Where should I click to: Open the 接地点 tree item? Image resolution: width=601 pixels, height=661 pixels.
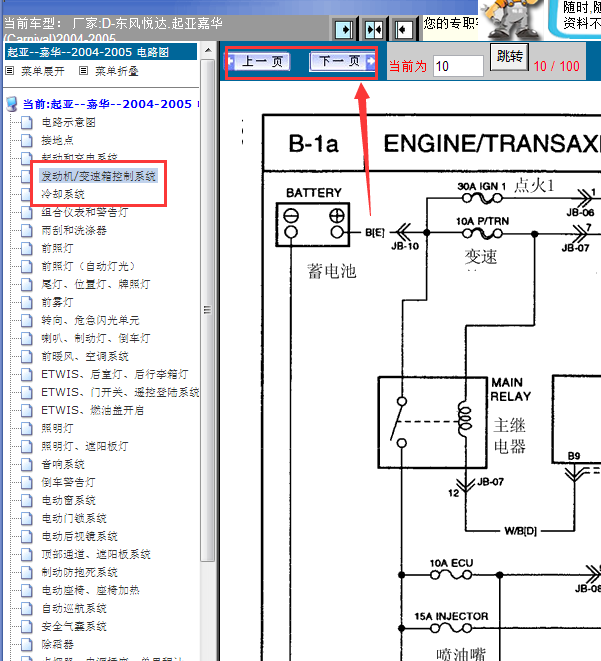coord(57,140)
